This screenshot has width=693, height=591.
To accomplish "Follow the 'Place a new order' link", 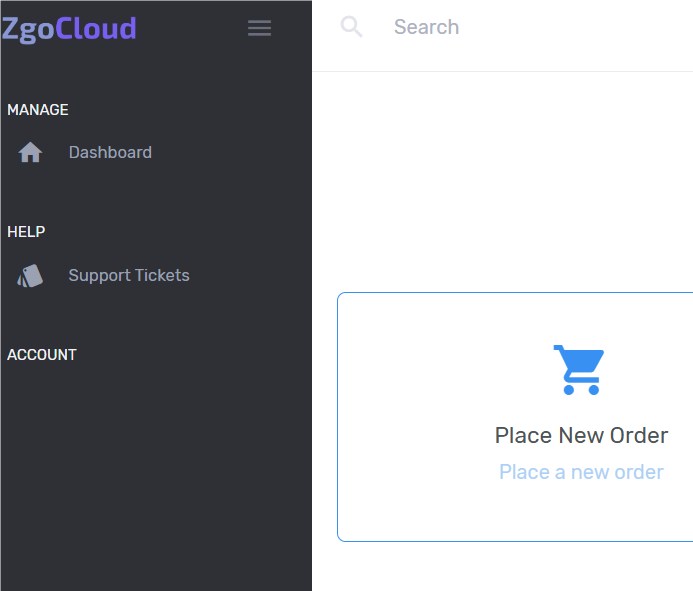I will 581,472.
